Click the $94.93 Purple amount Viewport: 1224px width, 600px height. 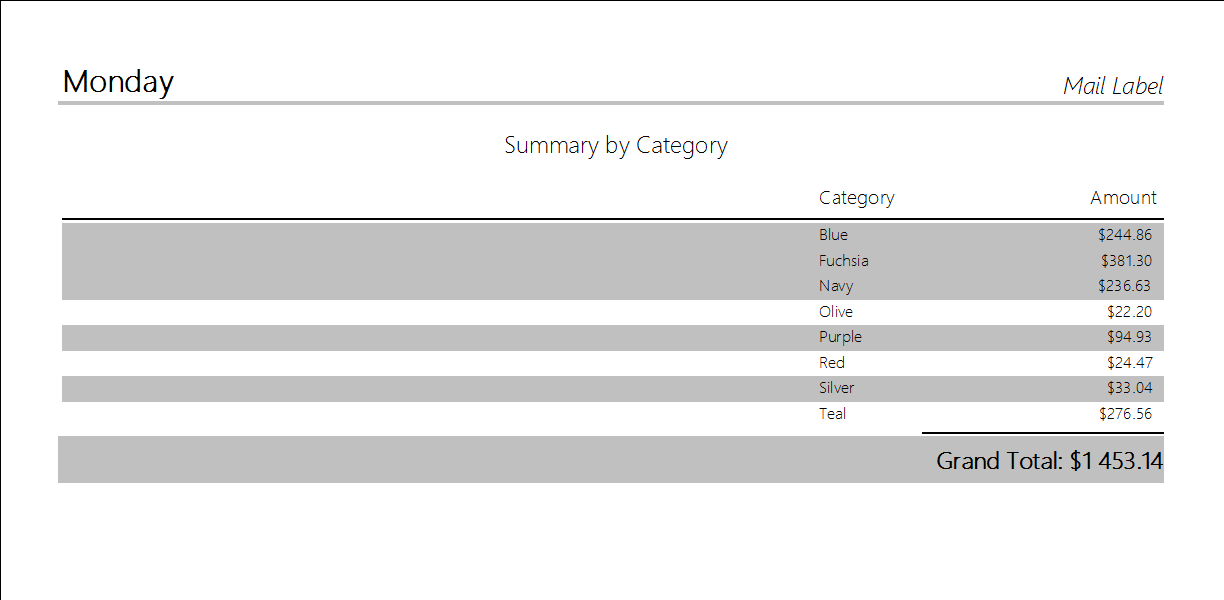pos(1129,337)
